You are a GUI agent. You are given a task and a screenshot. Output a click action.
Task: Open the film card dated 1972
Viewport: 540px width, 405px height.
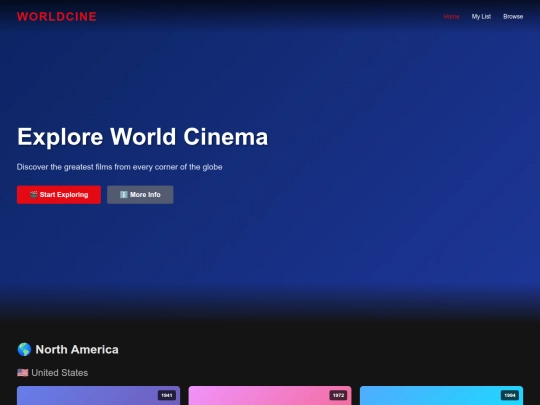pos(270,395)
